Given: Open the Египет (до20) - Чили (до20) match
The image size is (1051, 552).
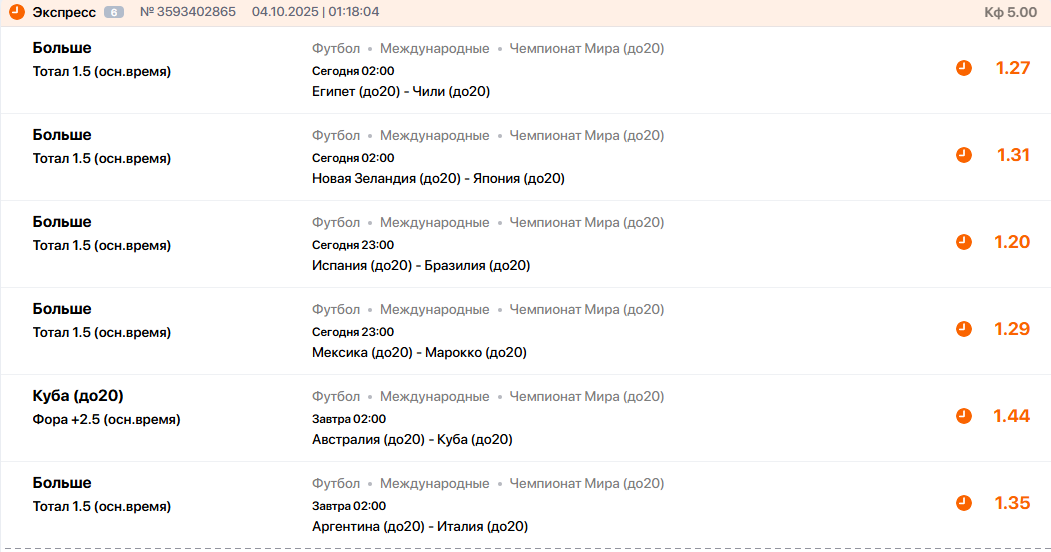Looking at the screenshot, I should 400,92.
